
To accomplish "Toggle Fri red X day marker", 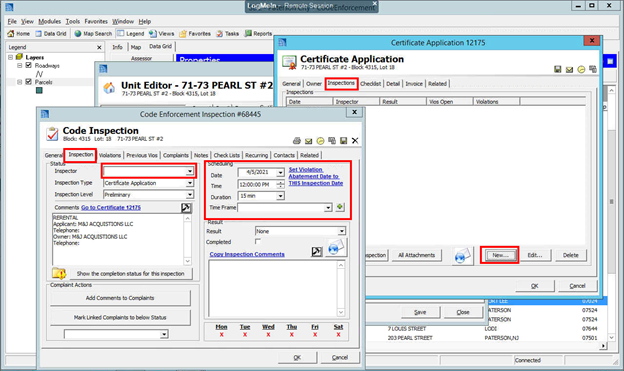I will point(315,335).
